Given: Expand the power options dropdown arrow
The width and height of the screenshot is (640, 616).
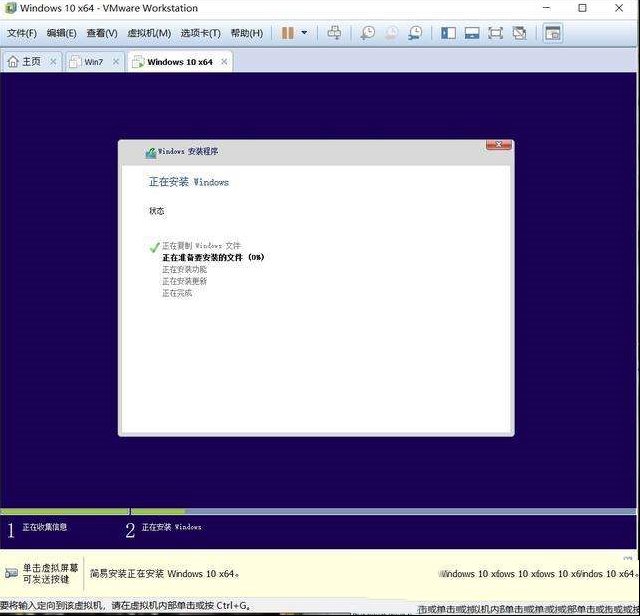Looking at the screenshot, I should point(304,33).
